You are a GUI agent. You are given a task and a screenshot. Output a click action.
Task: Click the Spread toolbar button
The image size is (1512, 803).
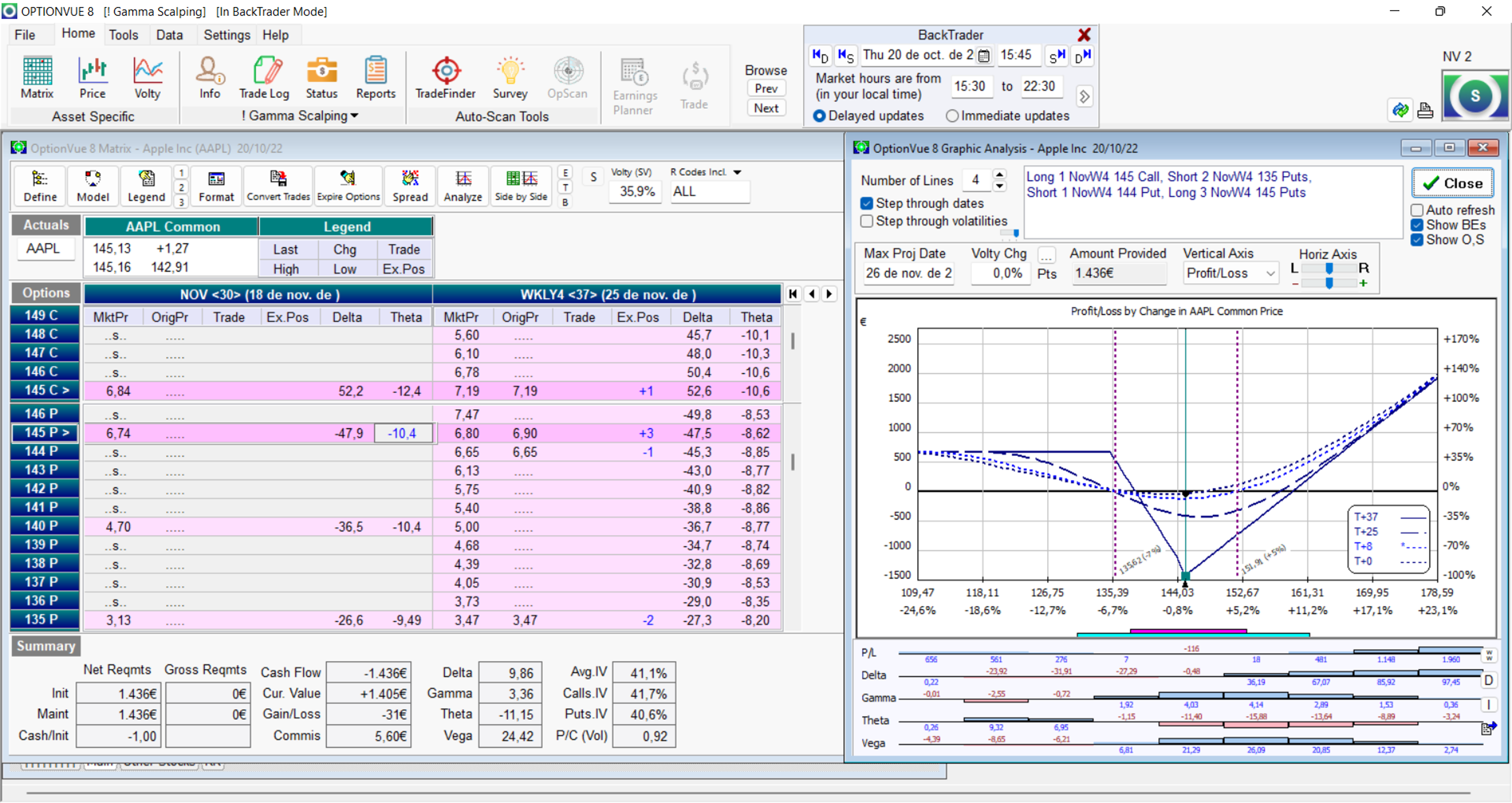point(410,186)
